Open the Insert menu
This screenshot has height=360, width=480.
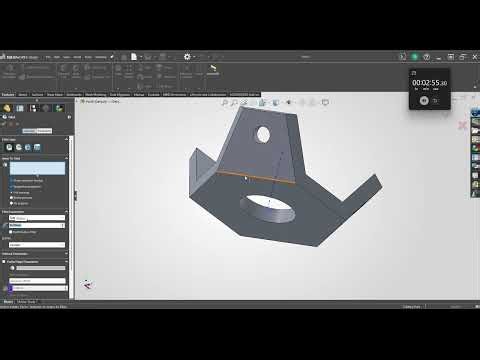(x=77, y=57)
